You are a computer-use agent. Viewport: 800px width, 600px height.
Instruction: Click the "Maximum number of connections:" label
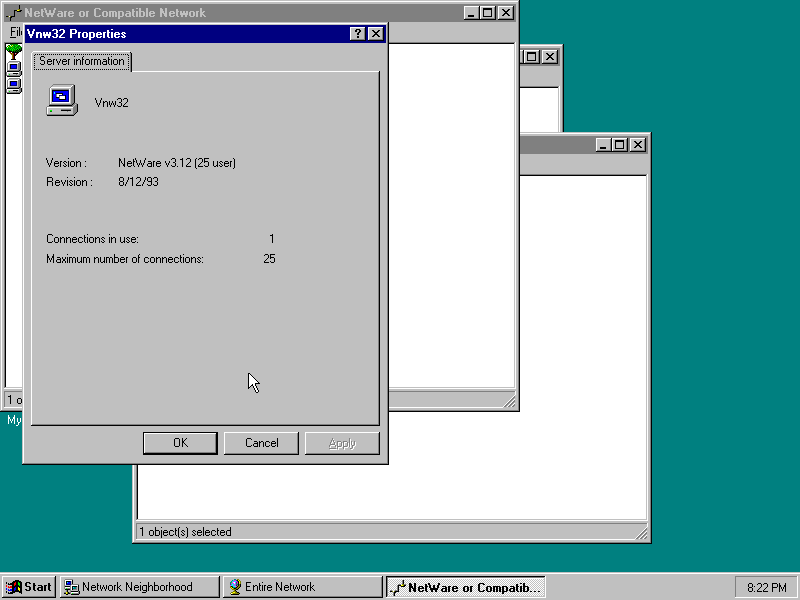pyautogui.click(x=125, y=259)
